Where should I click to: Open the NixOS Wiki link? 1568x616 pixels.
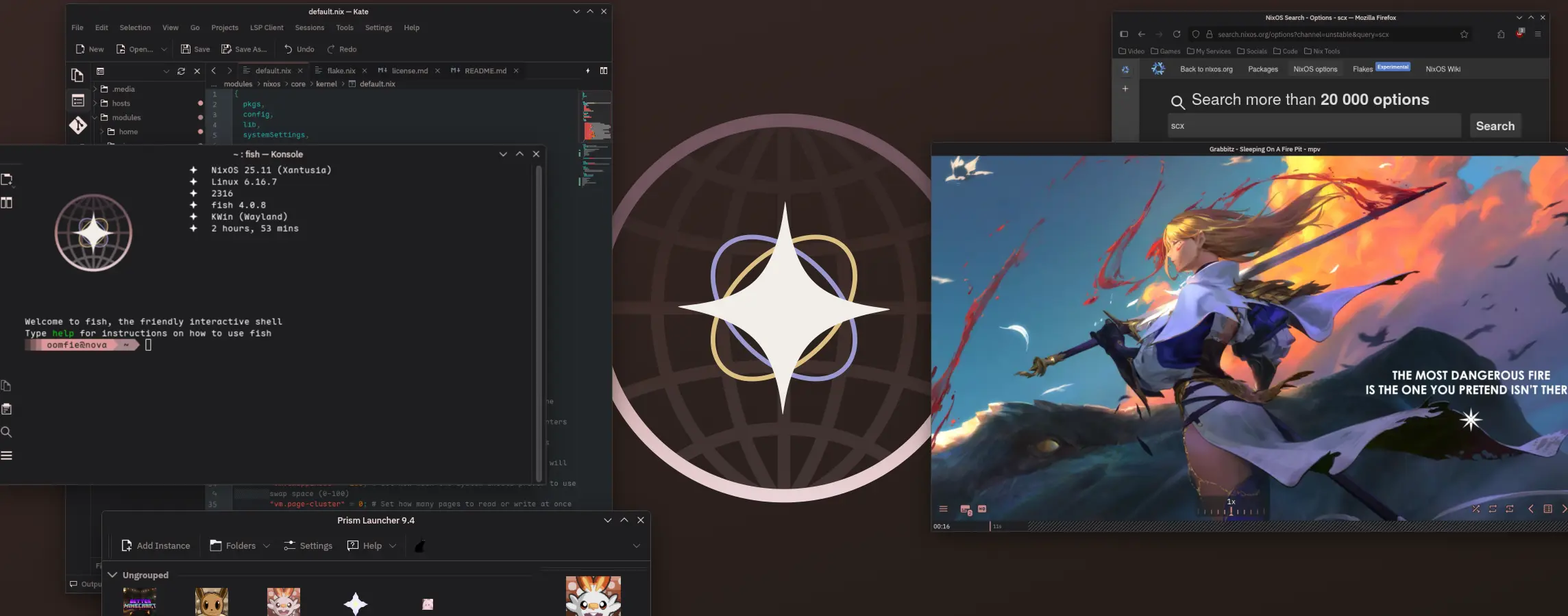pos(1443,69)
